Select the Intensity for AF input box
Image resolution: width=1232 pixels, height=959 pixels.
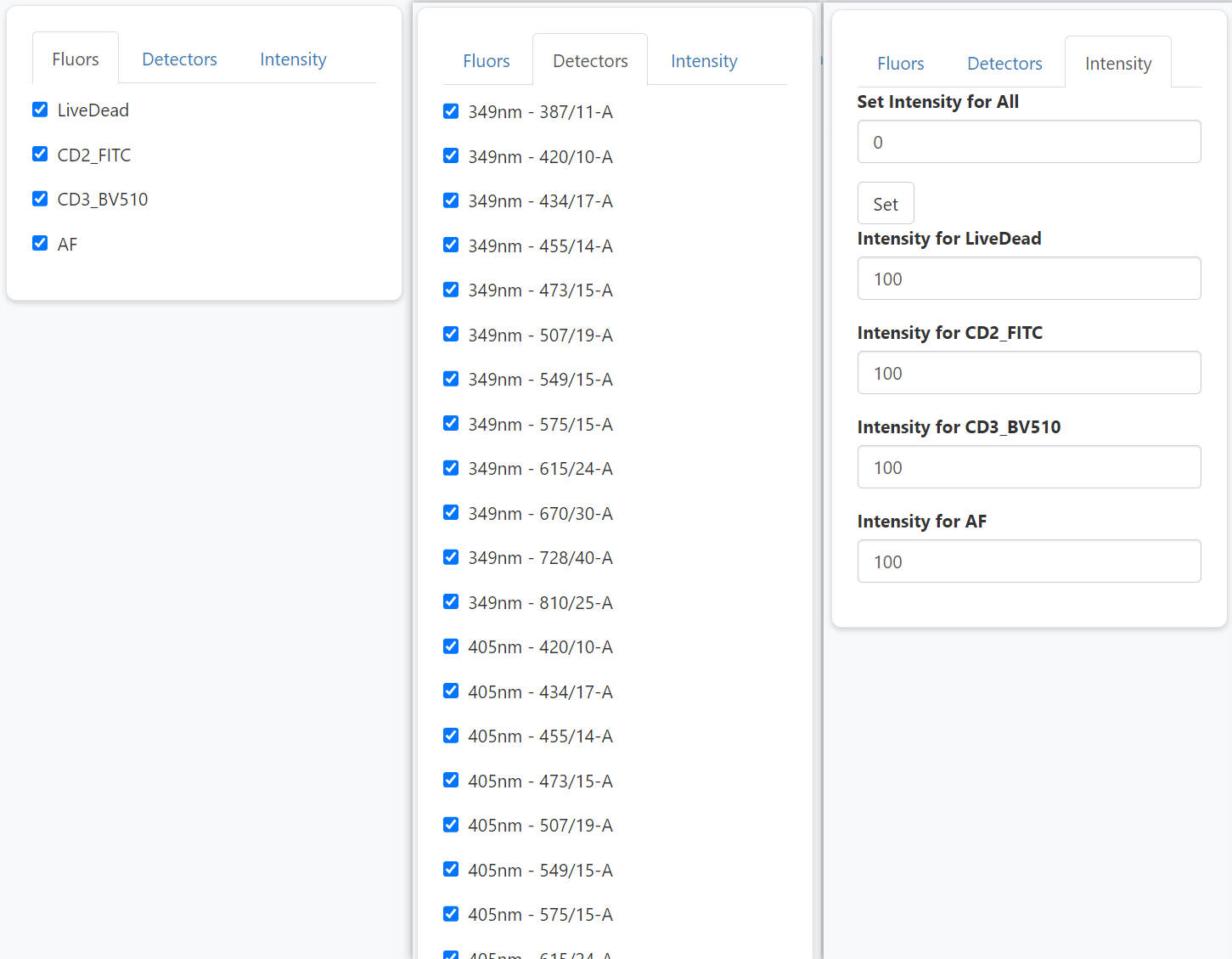coord(1029,561)
